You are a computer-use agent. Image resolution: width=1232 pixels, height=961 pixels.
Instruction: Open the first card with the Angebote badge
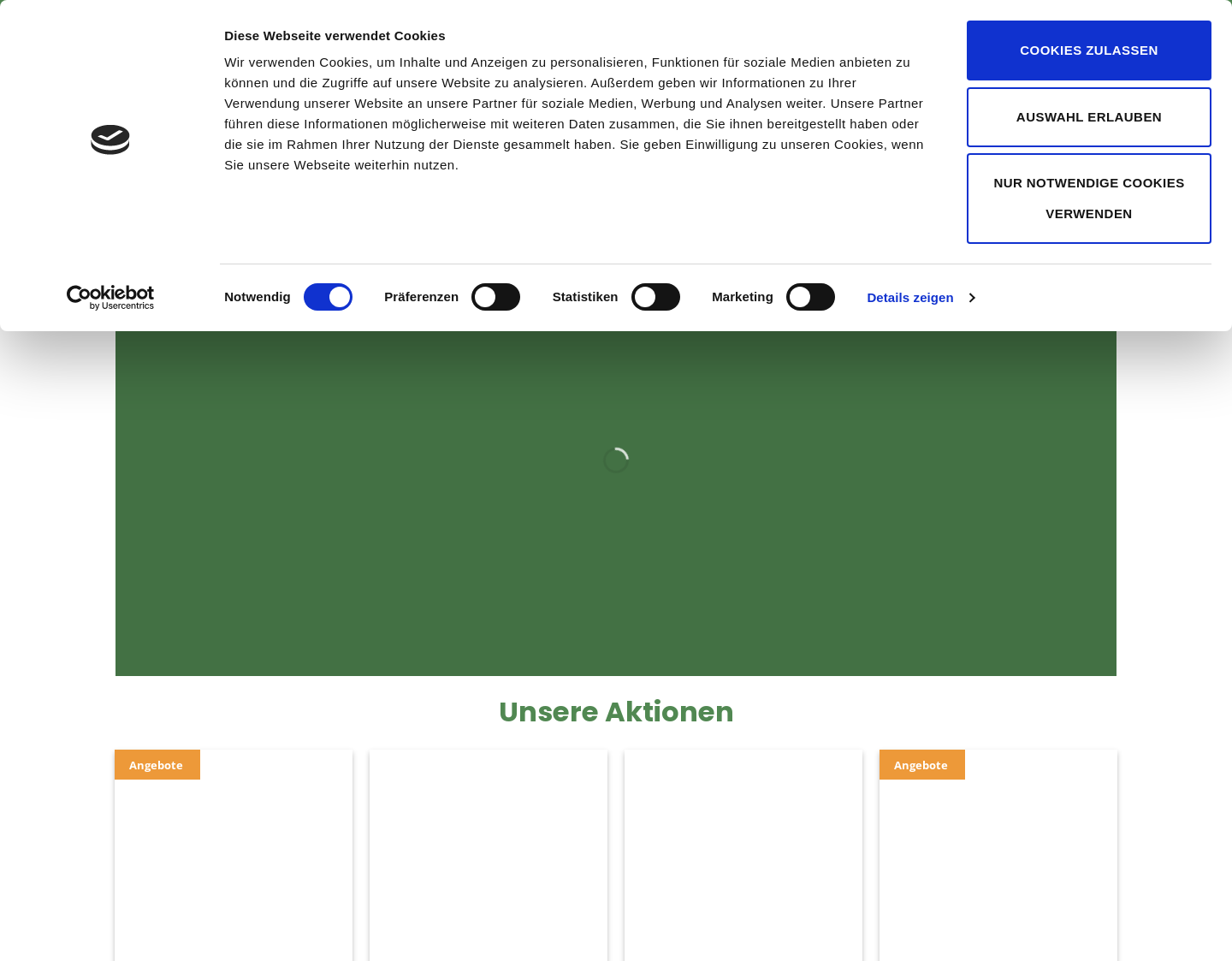234,855
